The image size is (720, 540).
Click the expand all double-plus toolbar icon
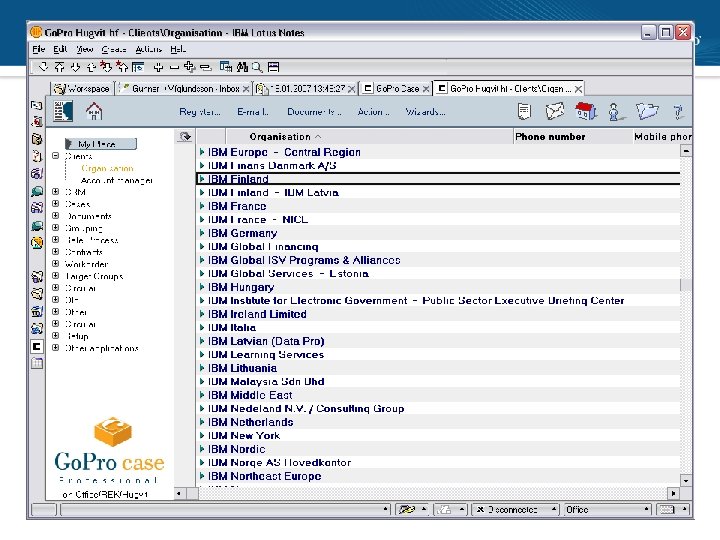pos(189,67)
